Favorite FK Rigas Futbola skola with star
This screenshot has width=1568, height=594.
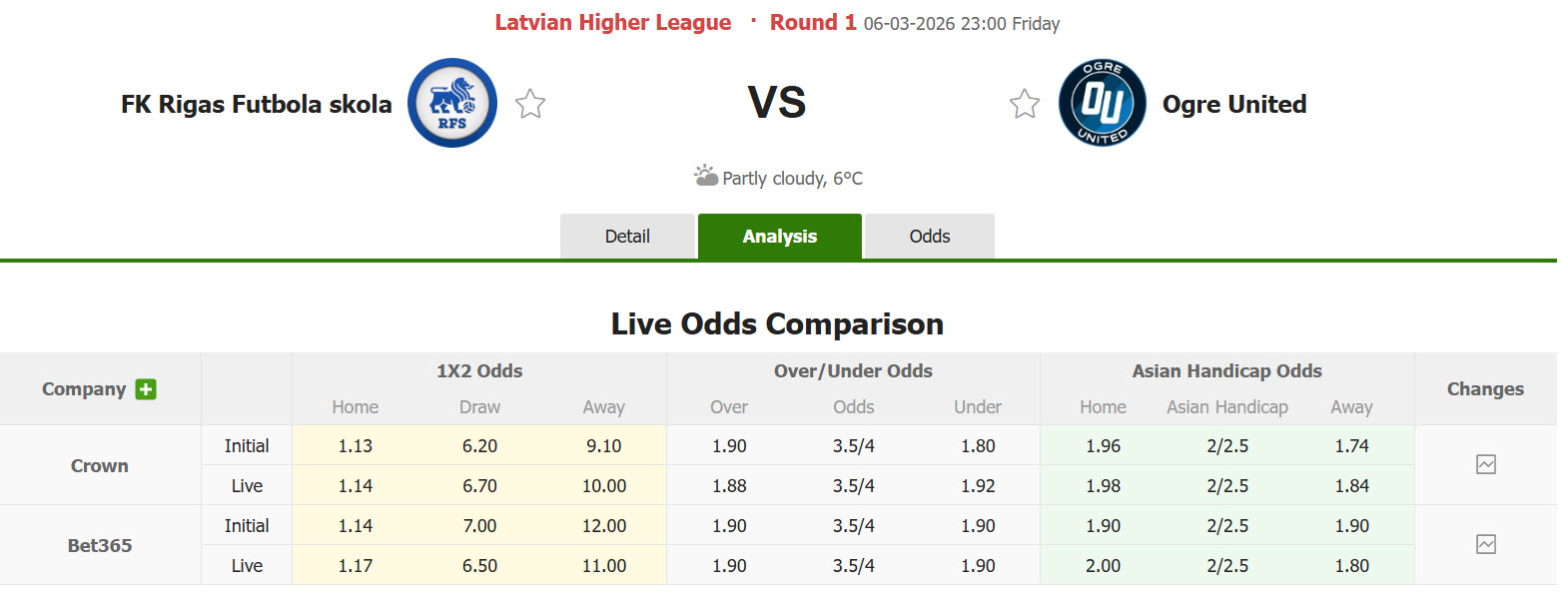(x=530, y=104)
